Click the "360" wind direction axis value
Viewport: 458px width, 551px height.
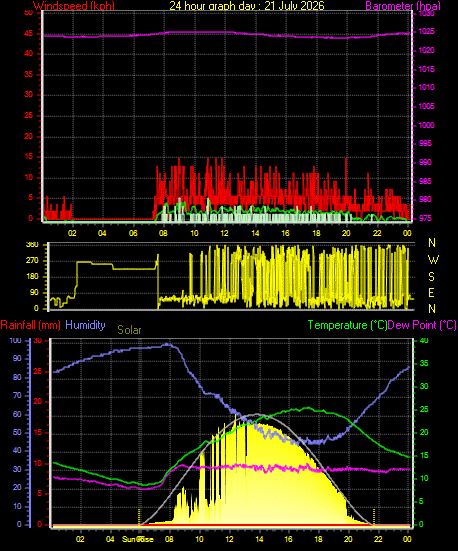click(32, 245)
